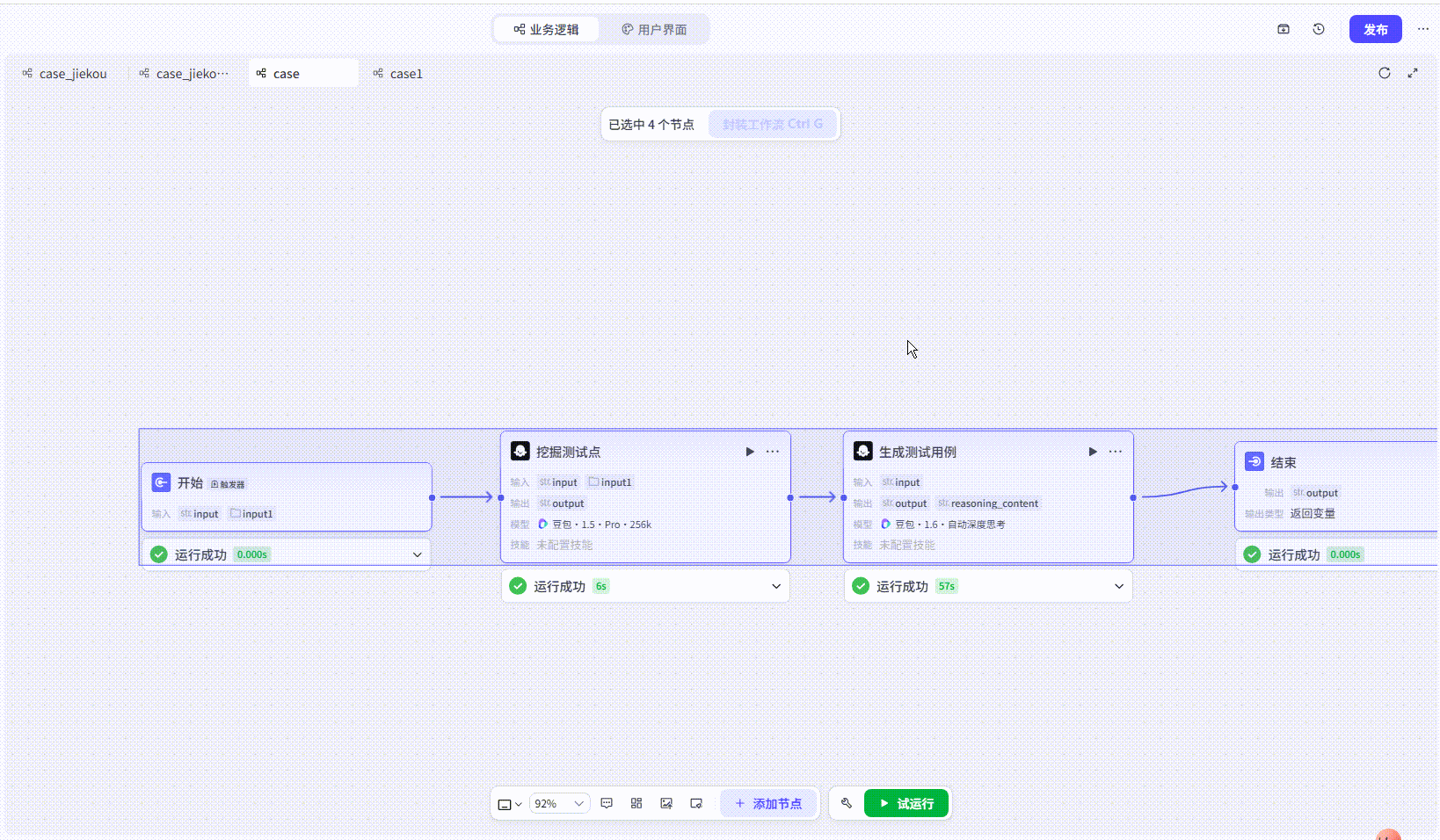This screenshot has height=840, width=1440.
Task: Click the canvas edit icon beside 添加节点
Action: 696,803
